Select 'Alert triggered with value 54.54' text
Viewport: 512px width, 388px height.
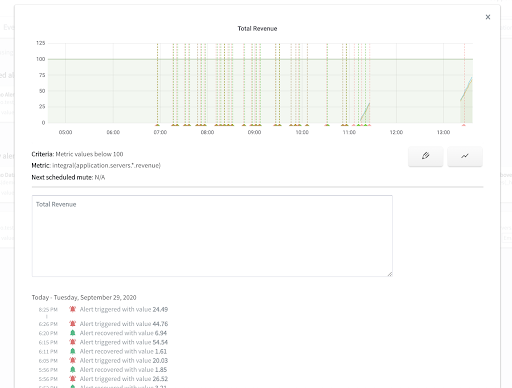click(124, 342)
